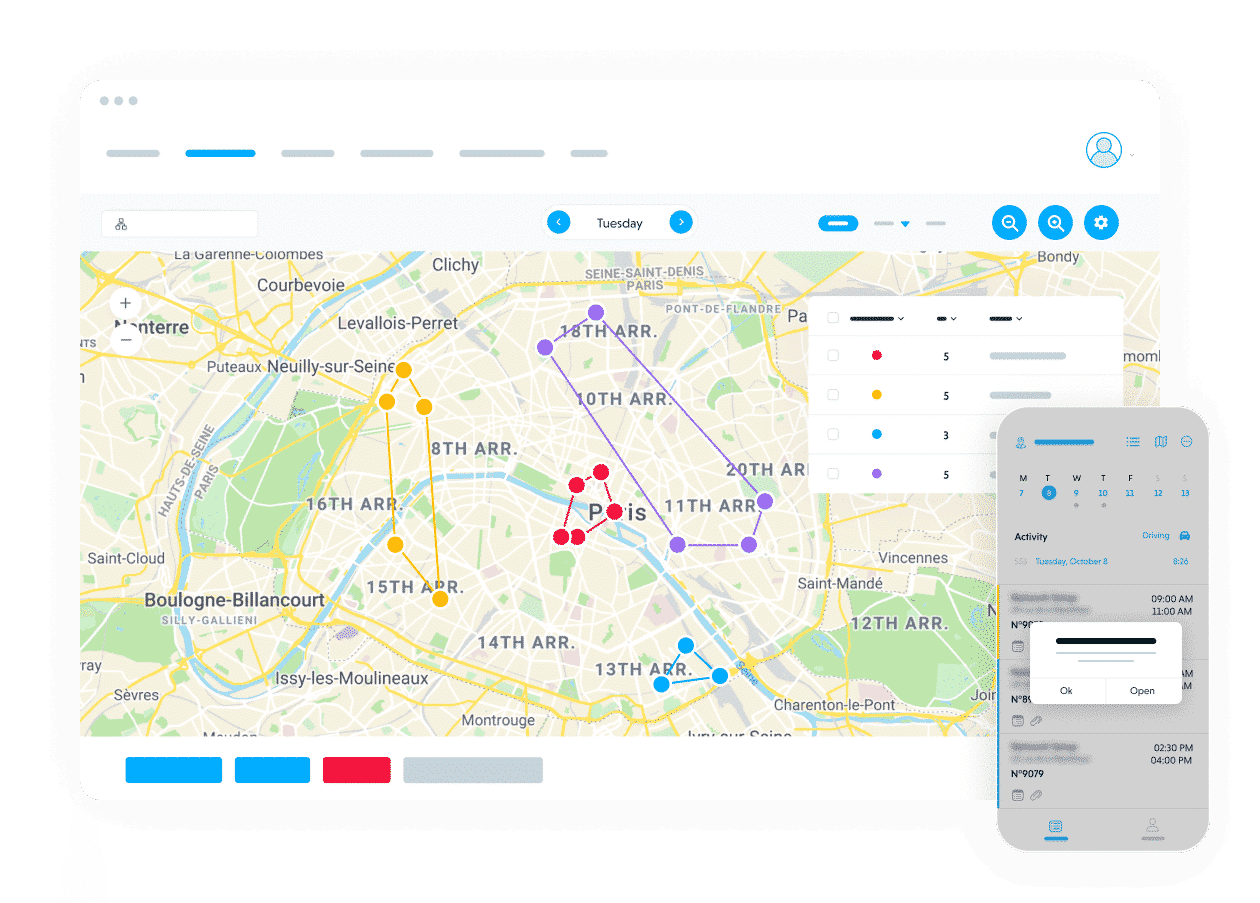
Task: Click the gray button below the map
Action: [473, 770]
